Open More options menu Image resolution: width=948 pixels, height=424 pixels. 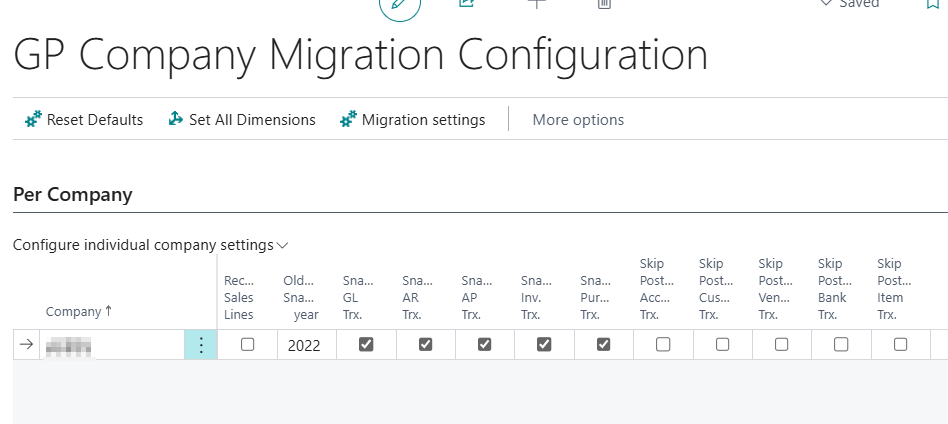pos(578,120)
